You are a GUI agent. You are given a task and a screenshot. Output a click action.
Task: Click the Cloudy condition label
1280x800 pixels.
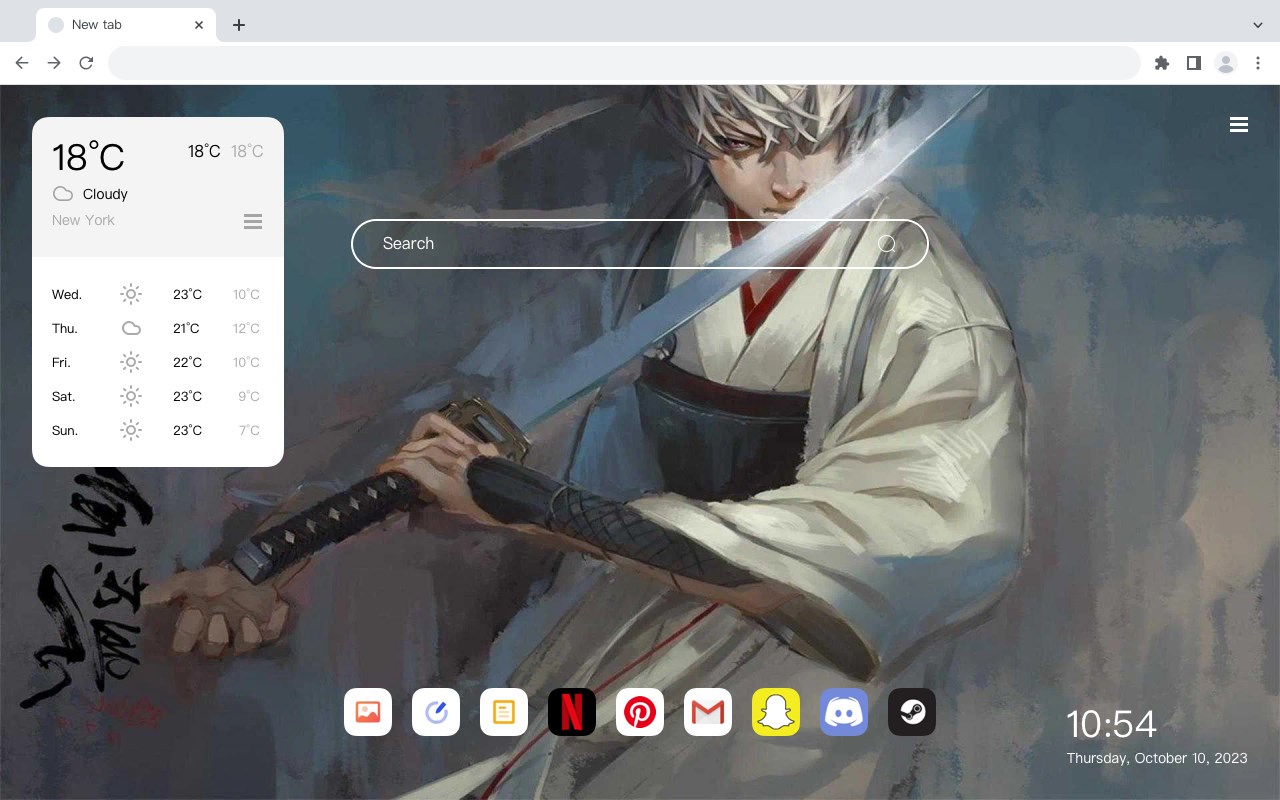click(x=105, y=194)
